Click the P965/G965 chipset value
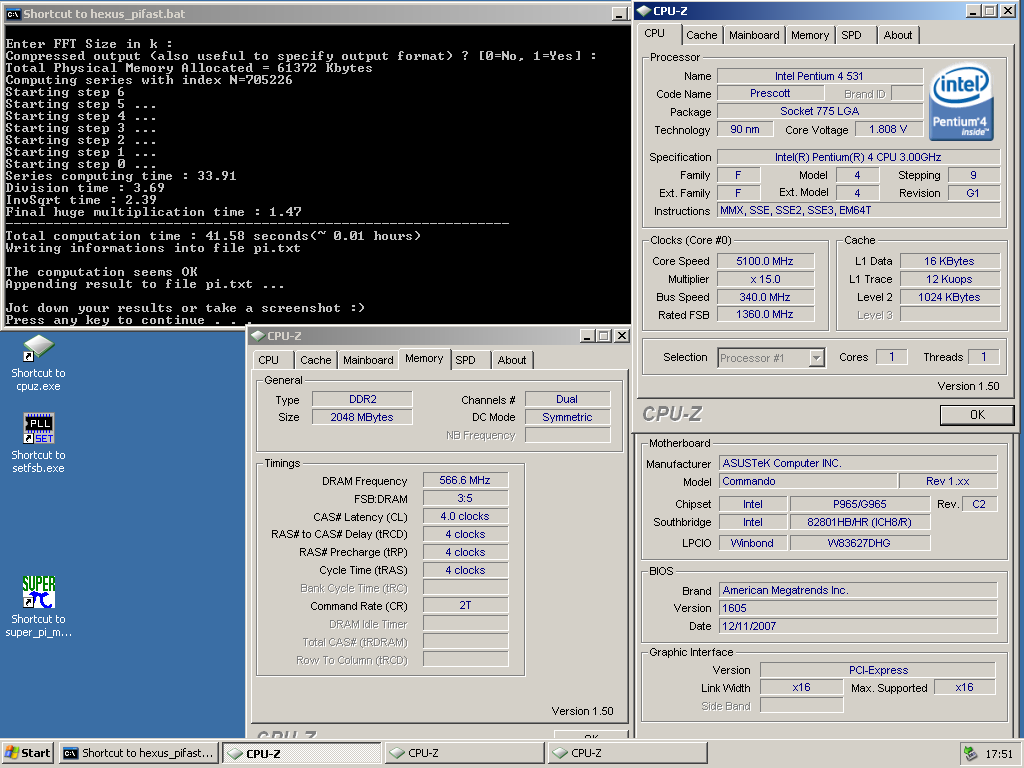Viewport: 1024px width, 768px height. coord(859,504)
